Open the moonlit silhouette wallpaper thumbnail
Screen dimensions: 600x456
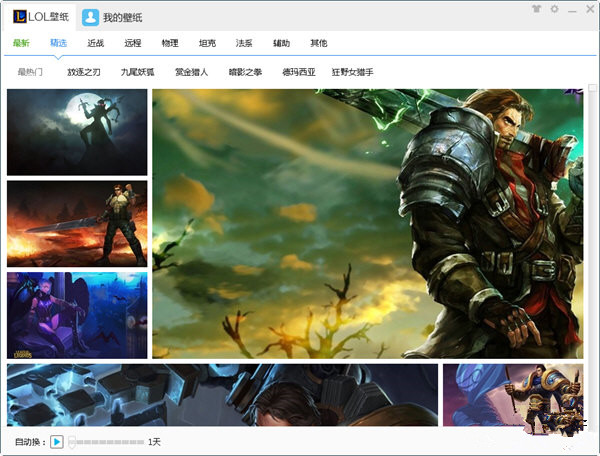(77, 132)
